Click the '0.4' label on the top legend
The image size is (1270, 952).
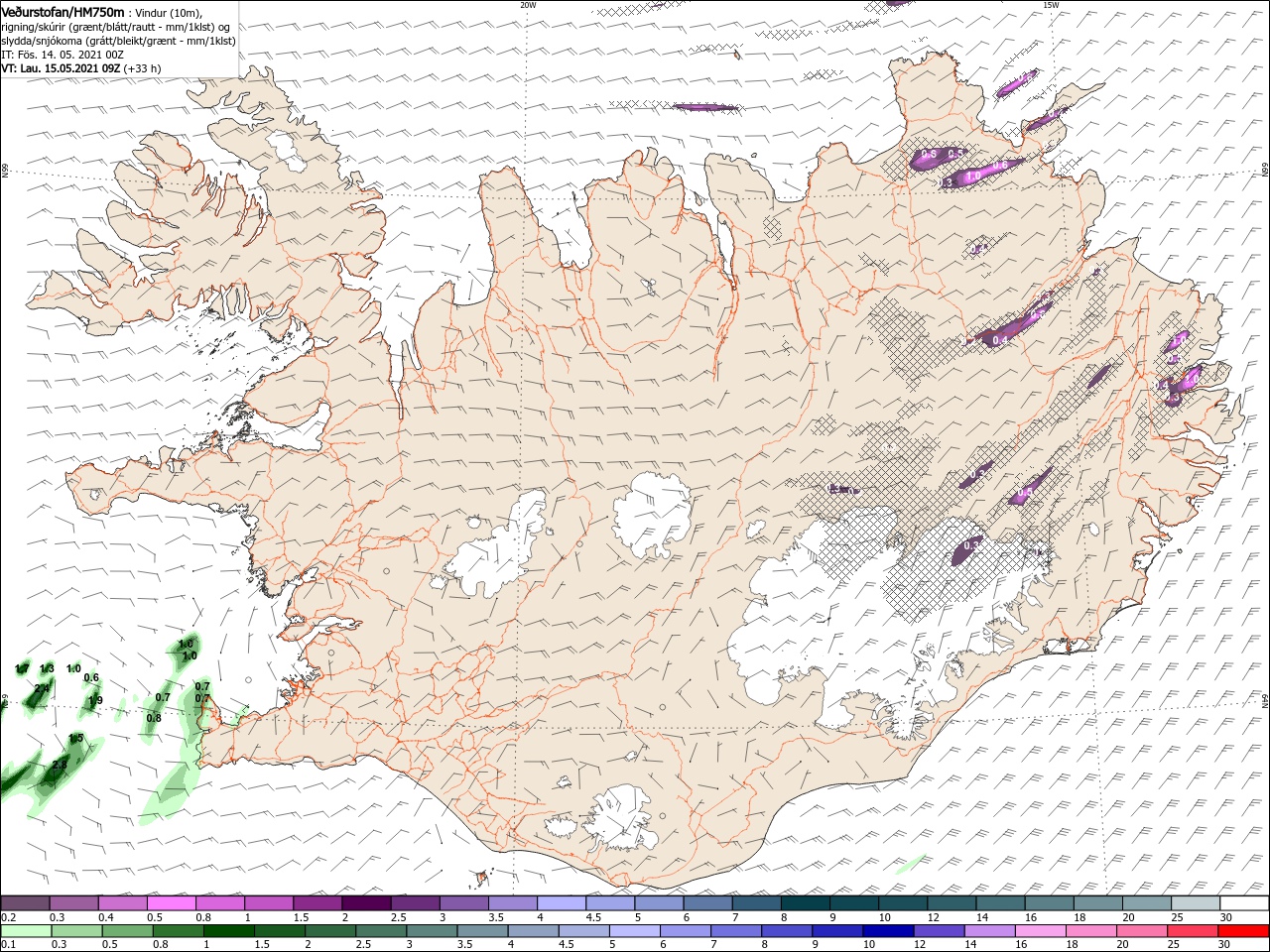pos(106,917)
